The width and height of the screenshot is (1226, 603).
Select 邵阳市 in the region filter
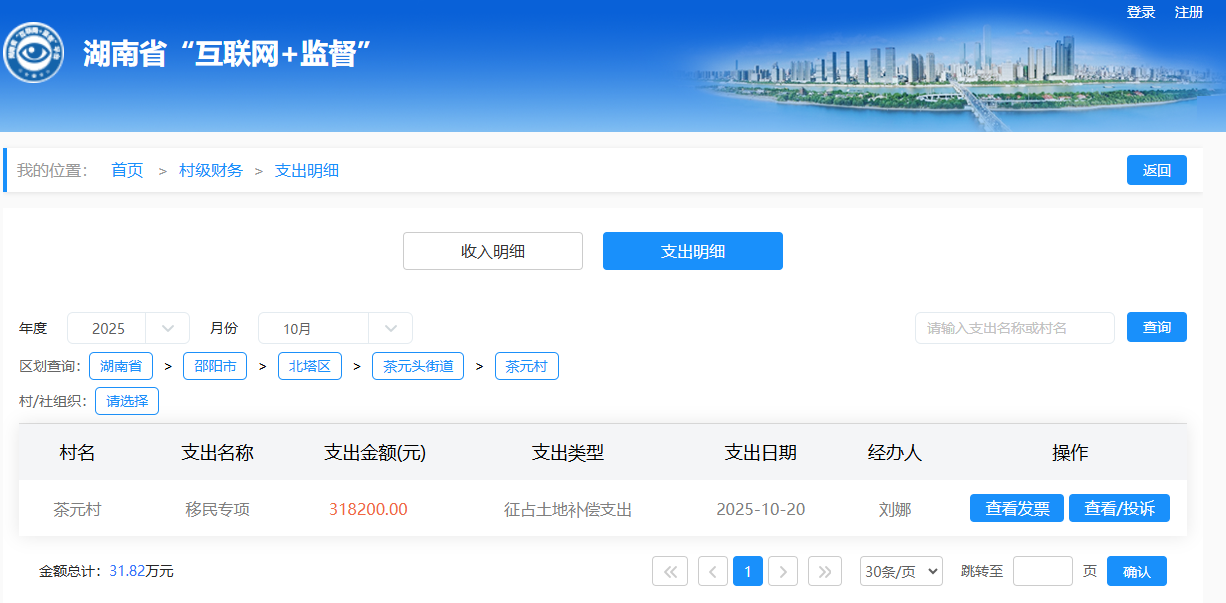pyautogui.click(x=215, y=366)
